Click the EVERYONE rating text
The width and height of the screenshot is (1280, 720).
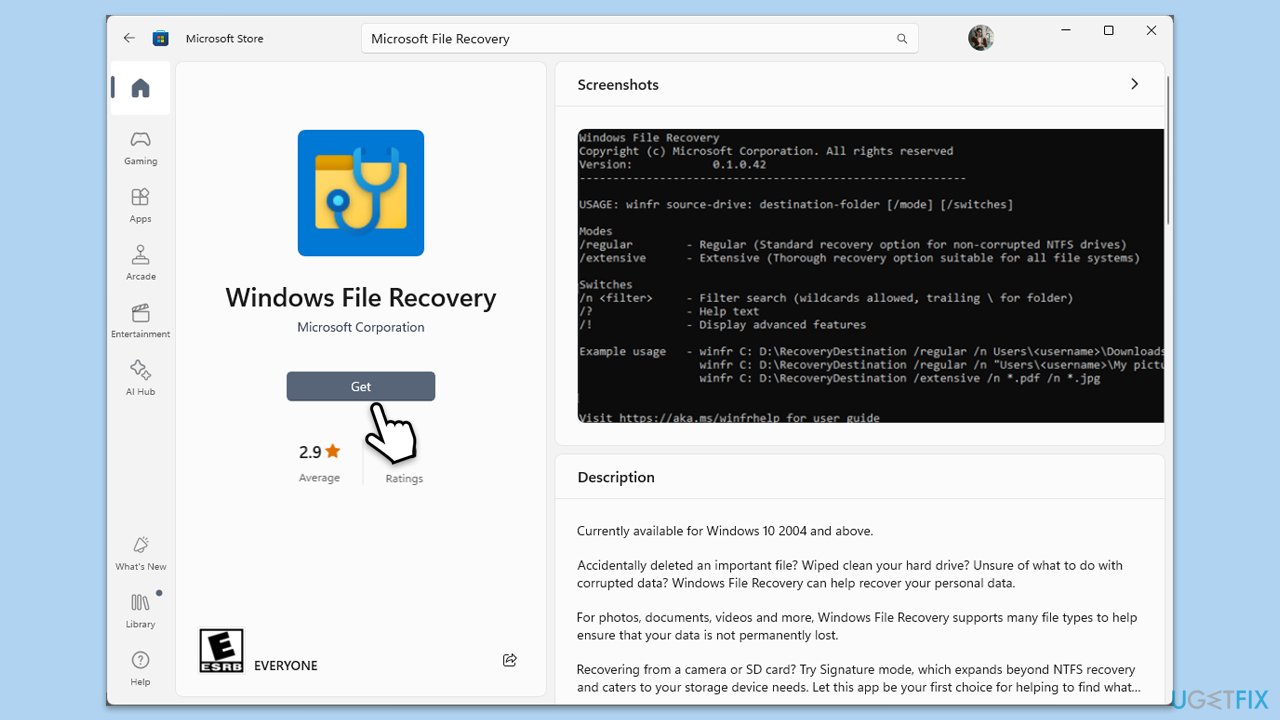(x=286, y=666)
